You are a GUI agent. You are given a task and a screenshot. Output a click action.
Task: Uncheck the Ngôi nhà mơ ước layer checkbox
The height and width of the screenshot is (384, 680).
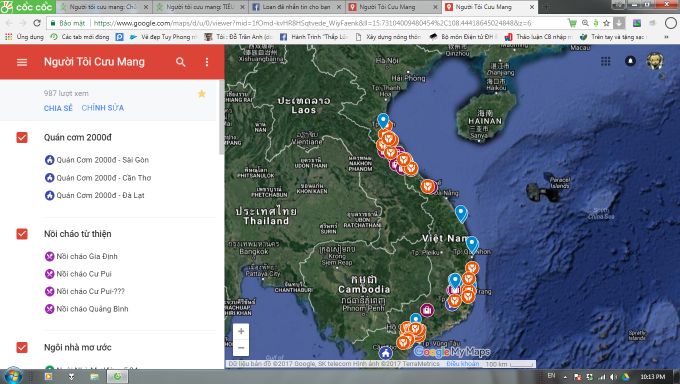pyautogui.click(x=22, y=348)
